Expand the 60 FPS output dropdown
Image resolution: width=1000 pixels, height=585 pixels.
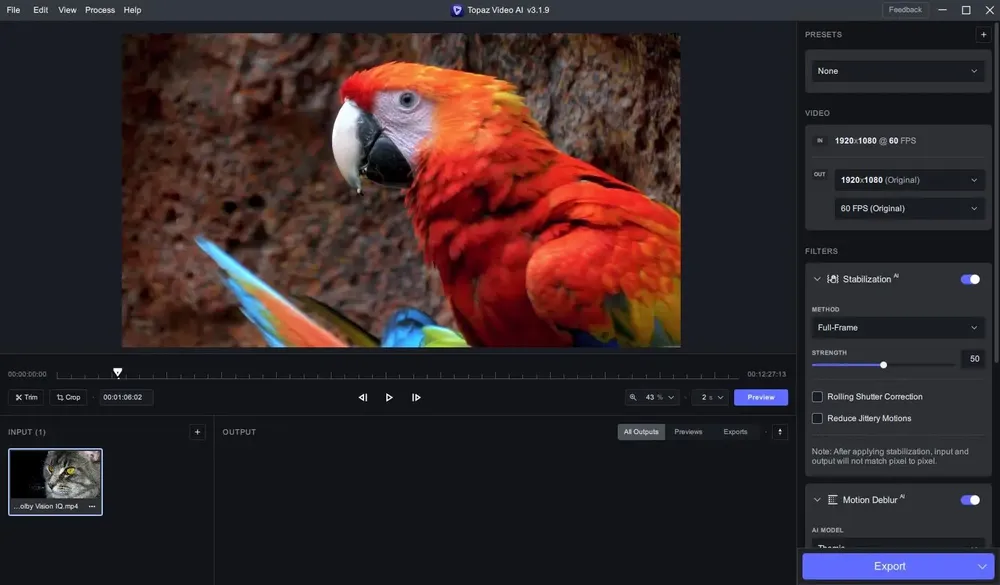(x=909, y=209)
